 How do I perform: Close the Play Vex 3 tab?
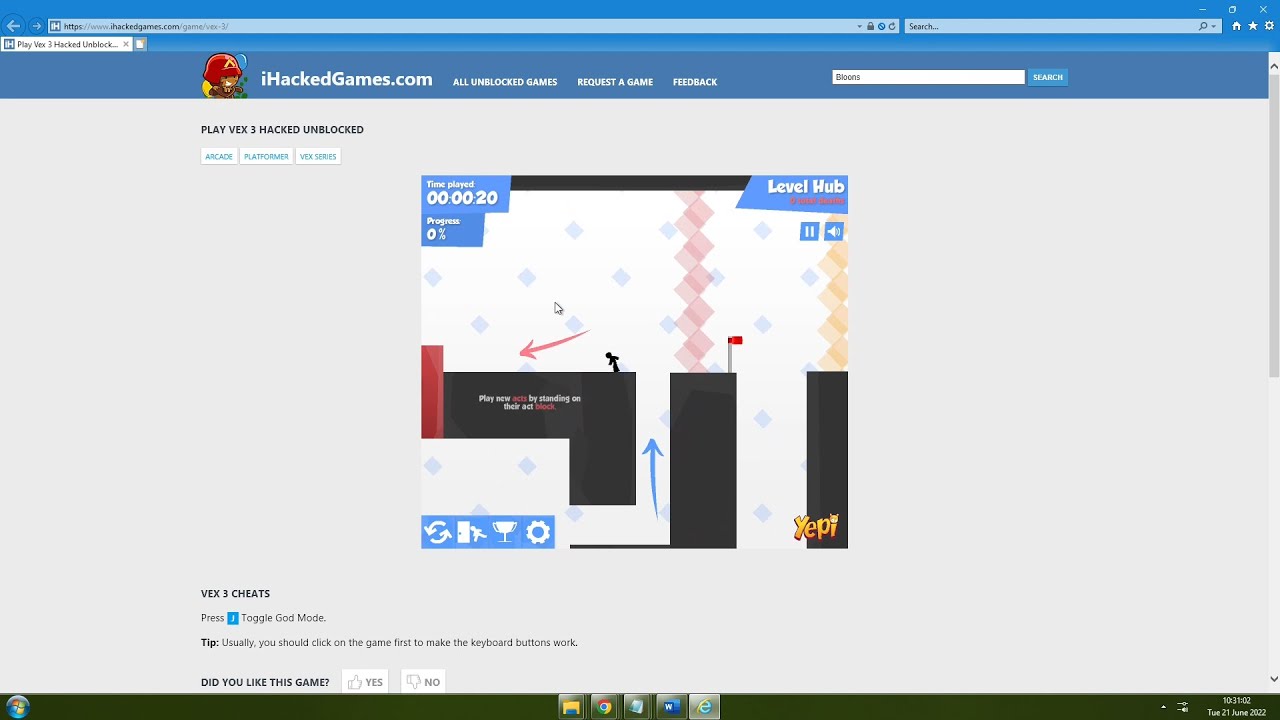click(x=126, y=44)
